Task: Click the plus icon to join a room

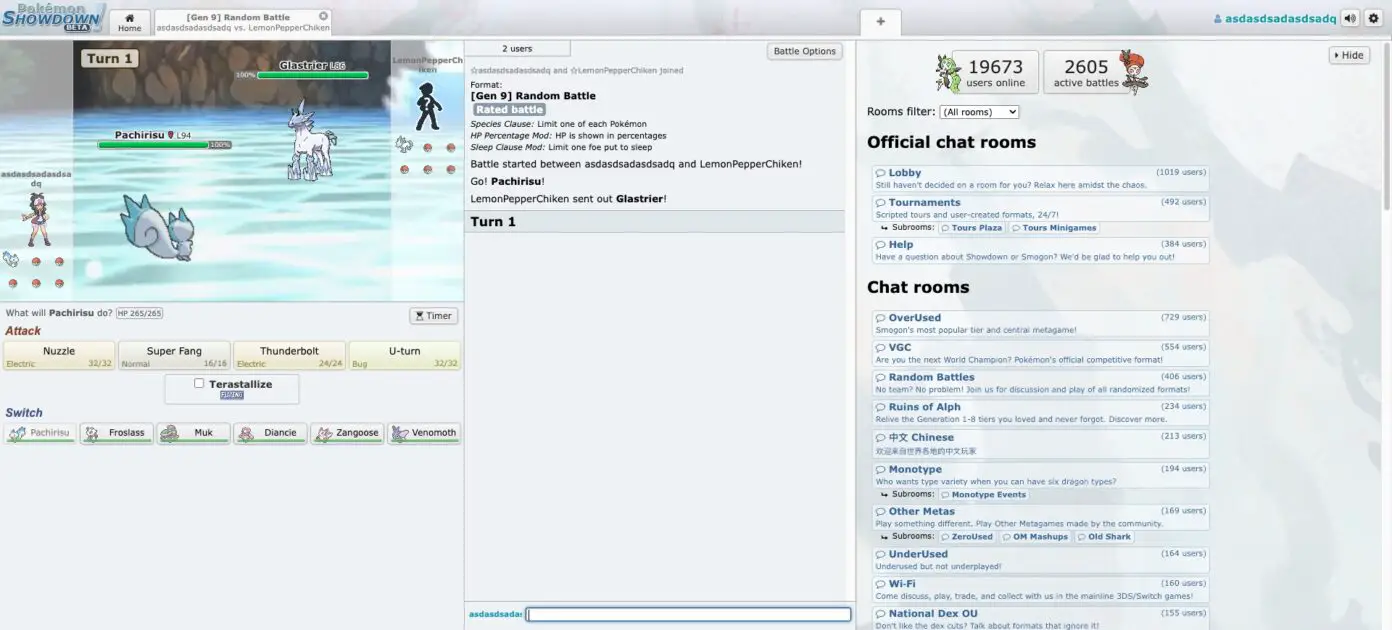Action: [880, 21]
